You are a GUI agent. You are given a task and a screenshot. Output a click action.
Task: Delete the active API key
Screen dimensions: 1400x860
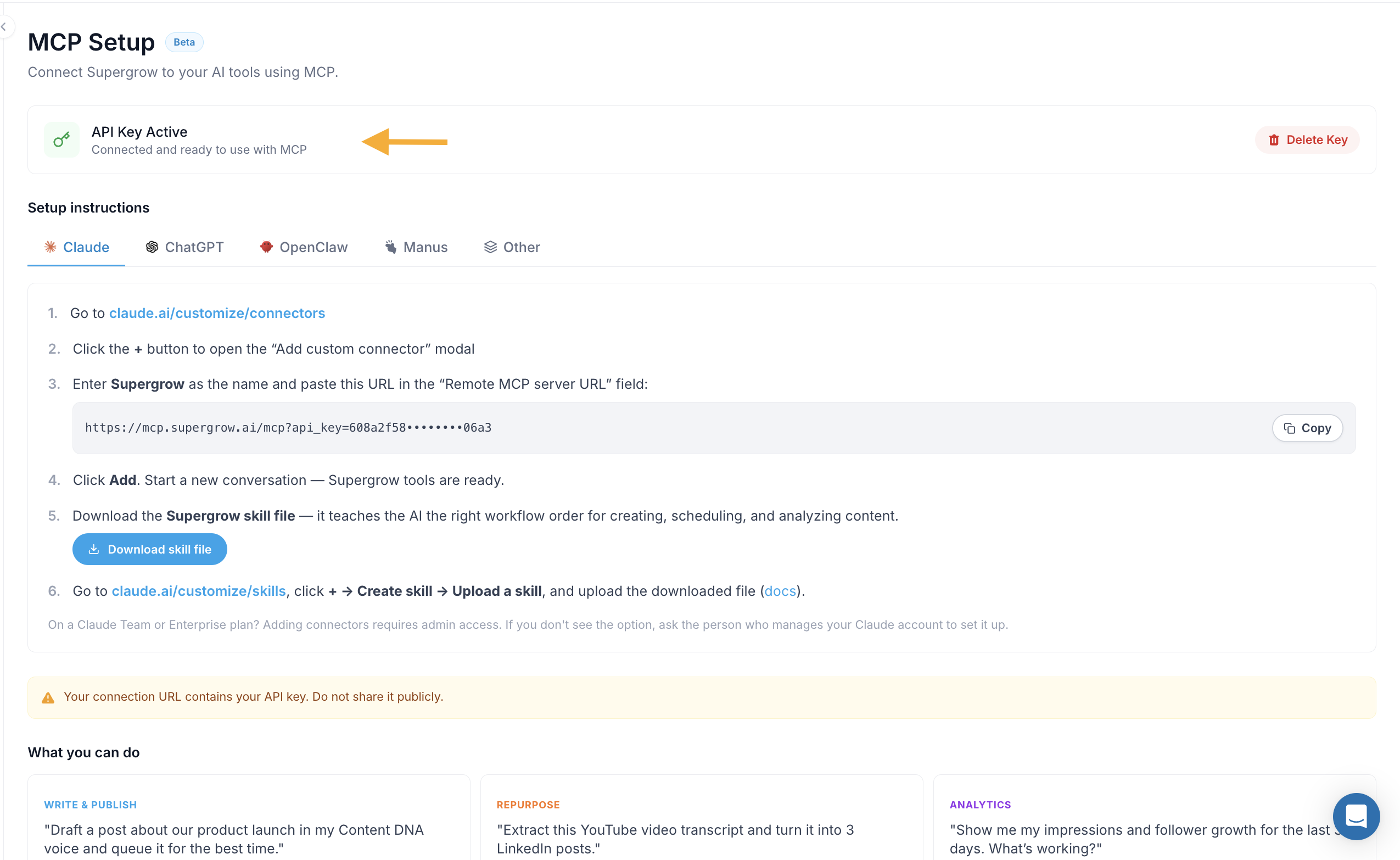1307,139
